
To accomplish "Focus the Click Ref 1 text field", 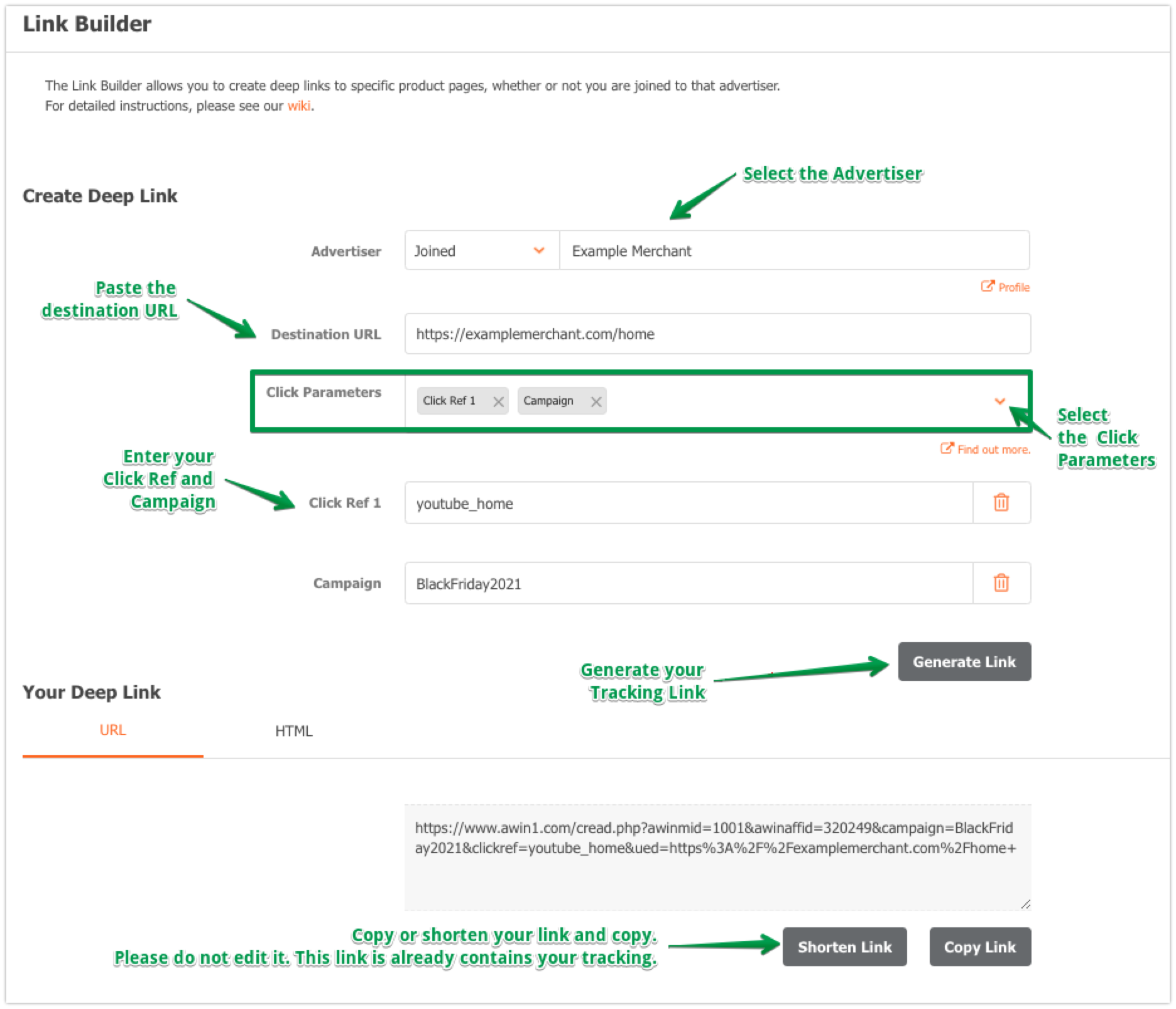I will point(689,503).
